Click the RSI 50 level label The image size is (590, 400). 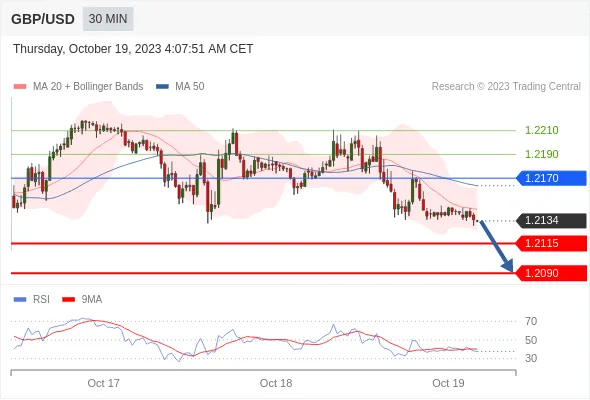531,340
